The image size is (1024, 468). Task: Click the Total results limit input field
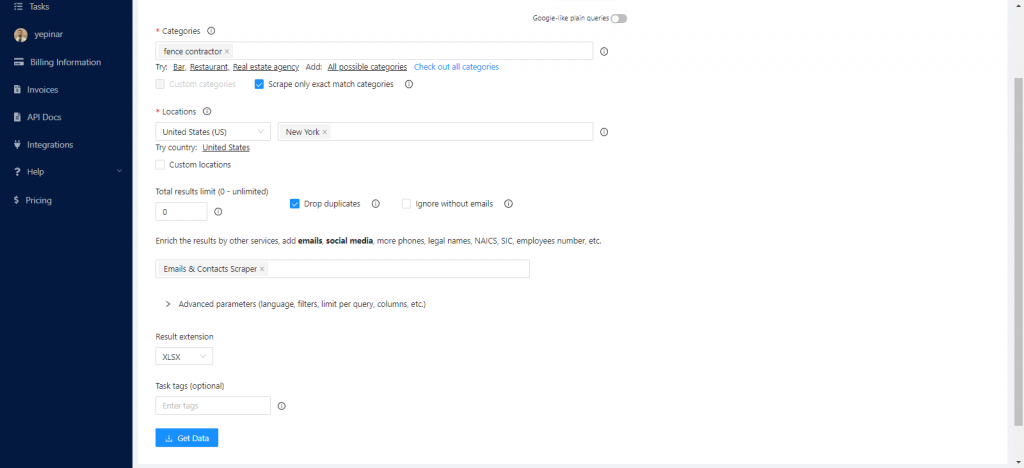tap(181, 212)
